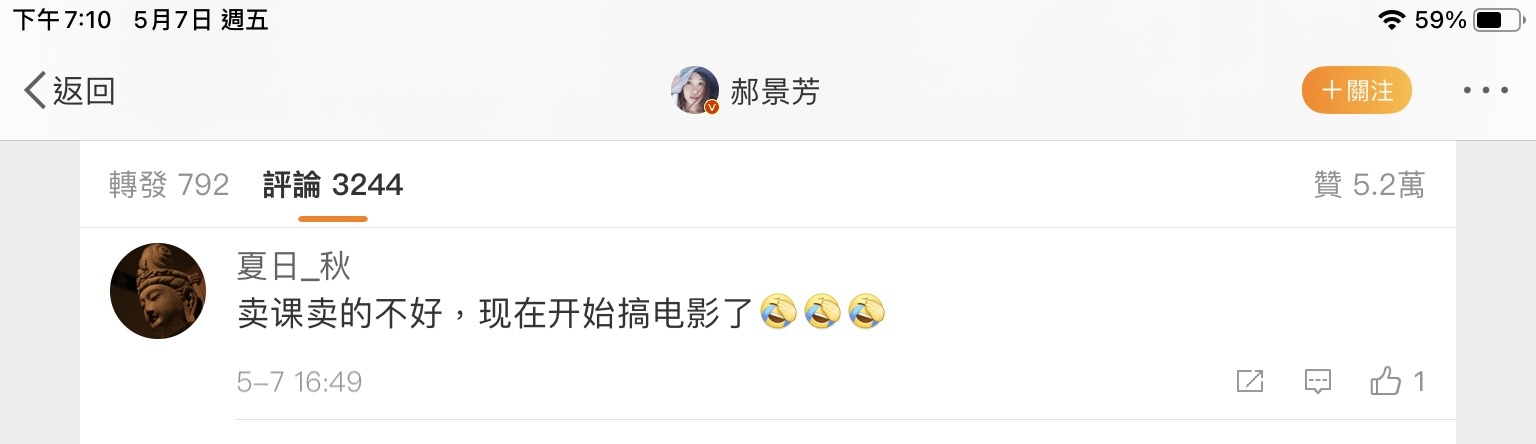Select the 評論 3244 tab
Image resolution: width=1536 pixels, height=444 pixels.
pyautogui.click(x=333, y=185)
